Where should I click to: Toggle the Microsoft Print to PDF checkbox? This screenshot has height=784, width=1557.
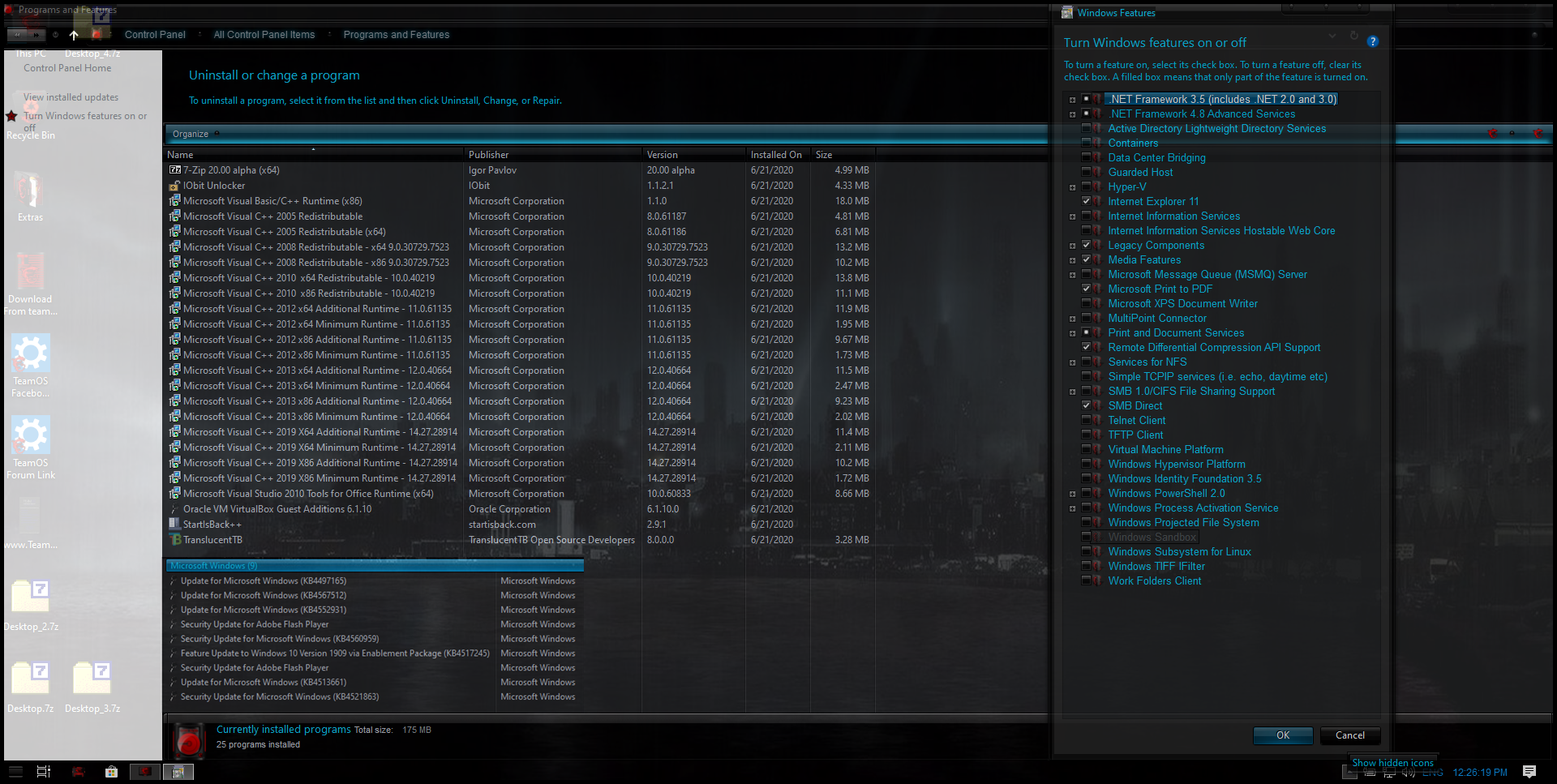click(x=1086, y=289)
